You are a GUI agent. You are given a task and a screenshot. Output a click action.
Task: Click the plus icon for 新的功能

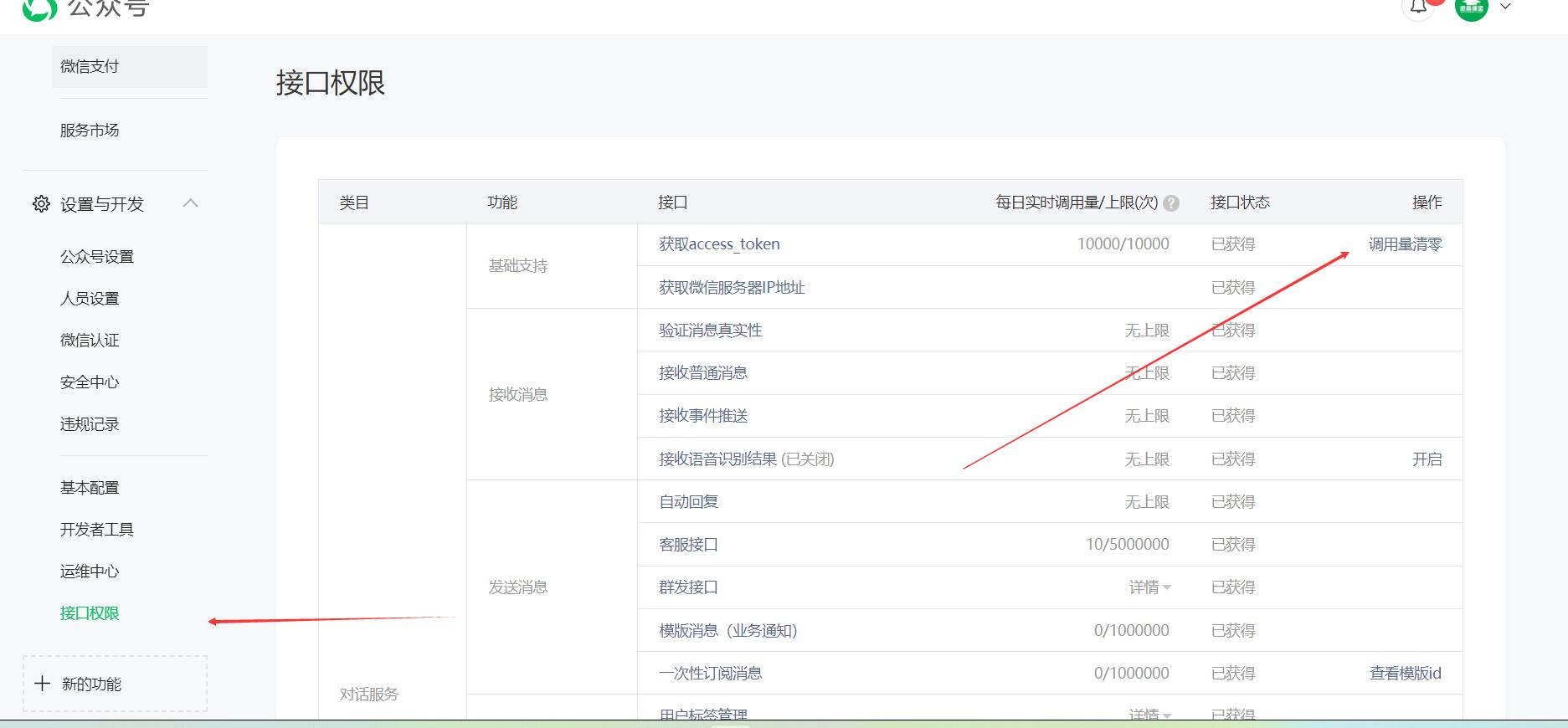43,684
